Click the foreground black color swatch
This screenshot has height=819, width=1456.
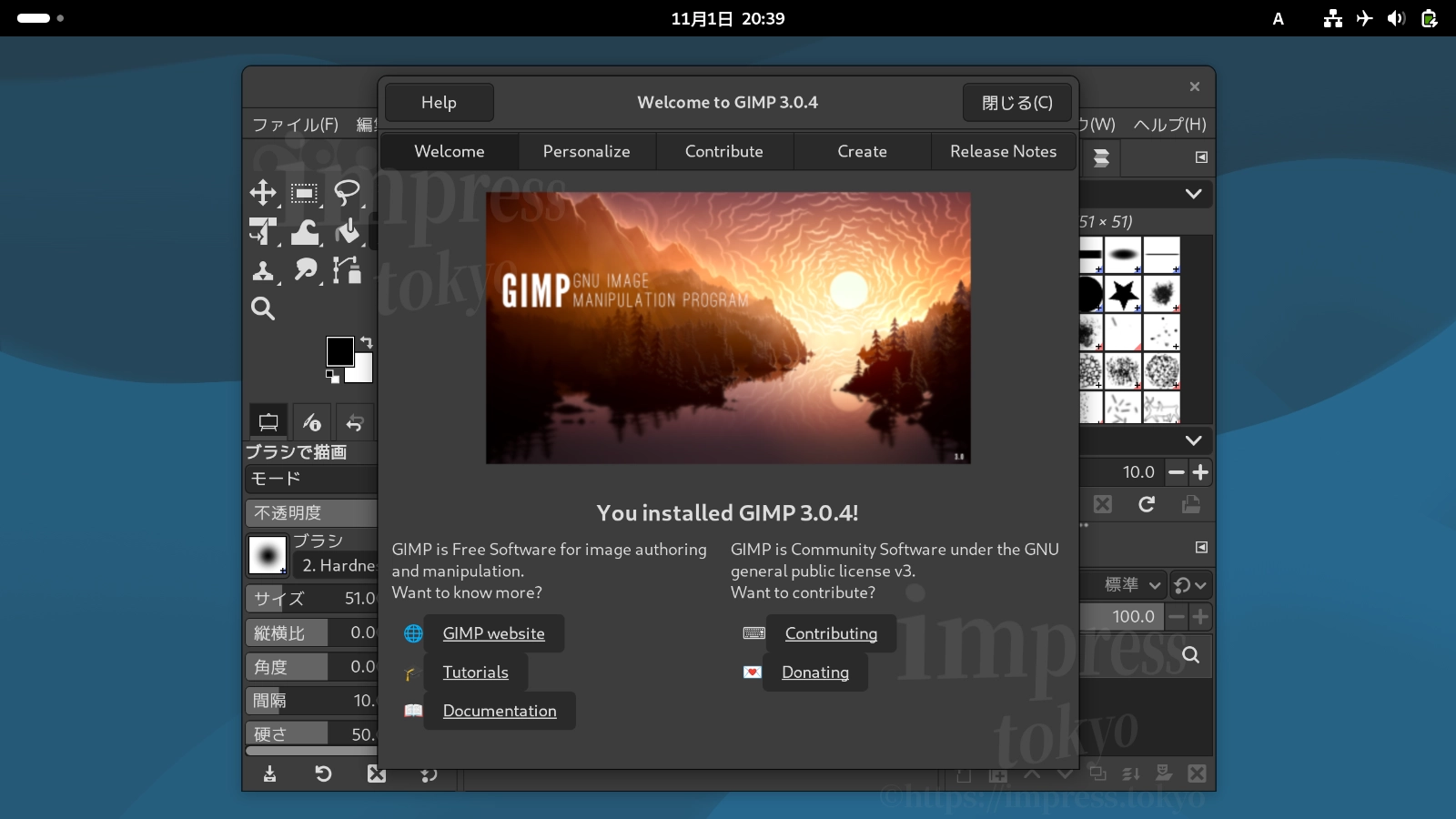click(x=339, y=350)
